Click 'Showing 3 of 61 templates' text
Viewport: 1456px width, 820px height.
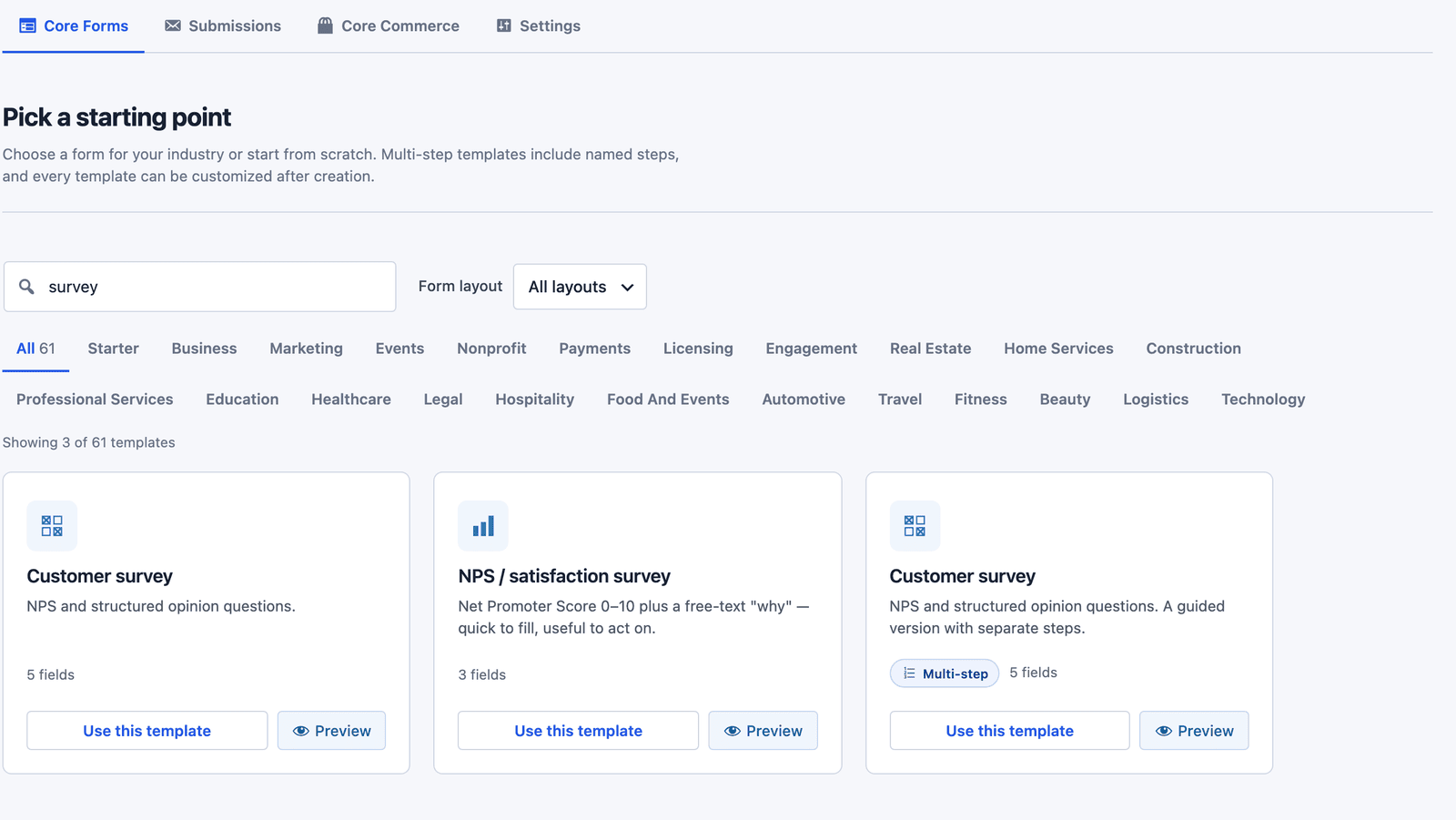(x=89, y=442)
